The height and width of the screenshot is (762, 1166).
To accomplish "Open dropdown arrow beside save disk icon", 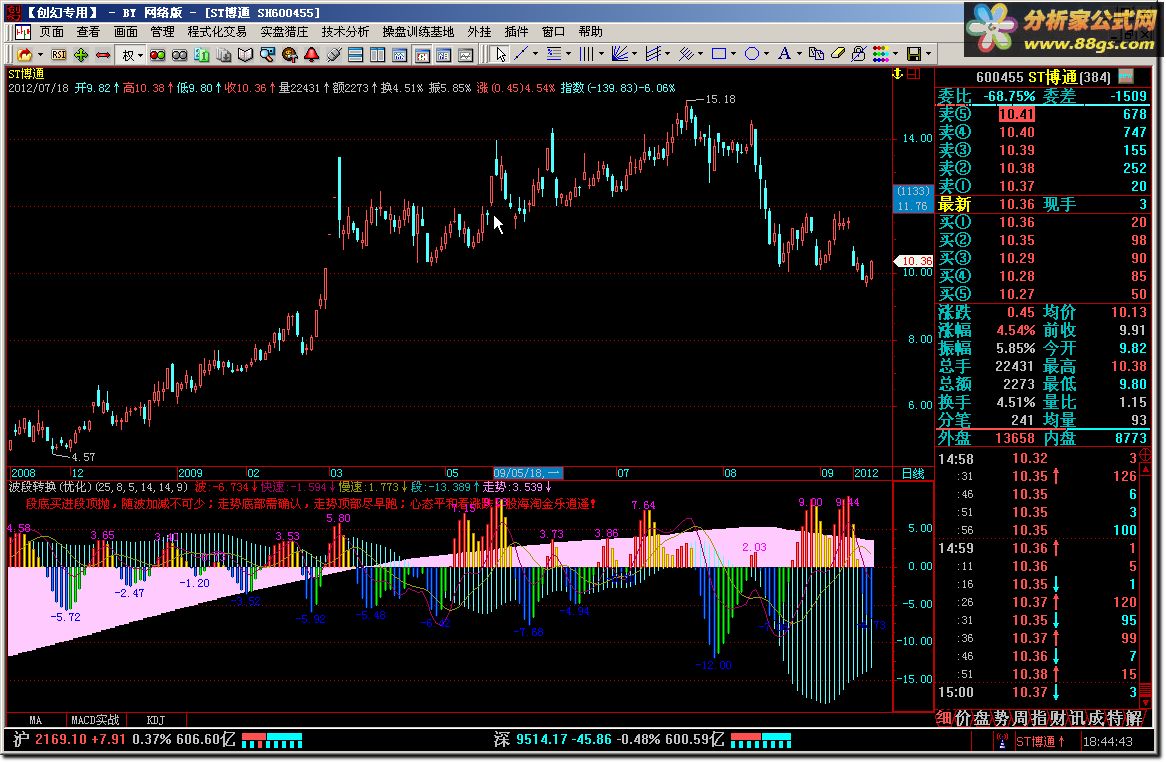I will (x=928, y=54).
